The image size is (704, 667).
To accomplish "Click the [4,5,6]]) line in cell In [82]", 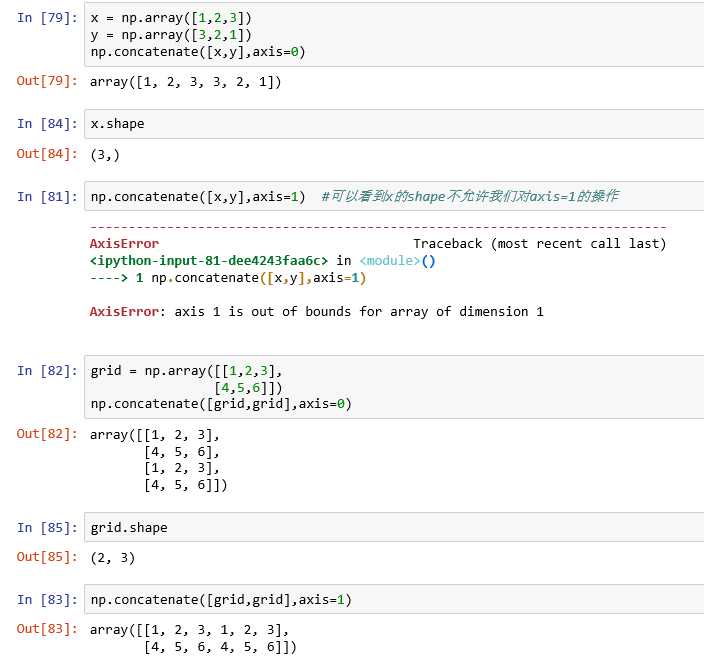I will click(248, 388).
